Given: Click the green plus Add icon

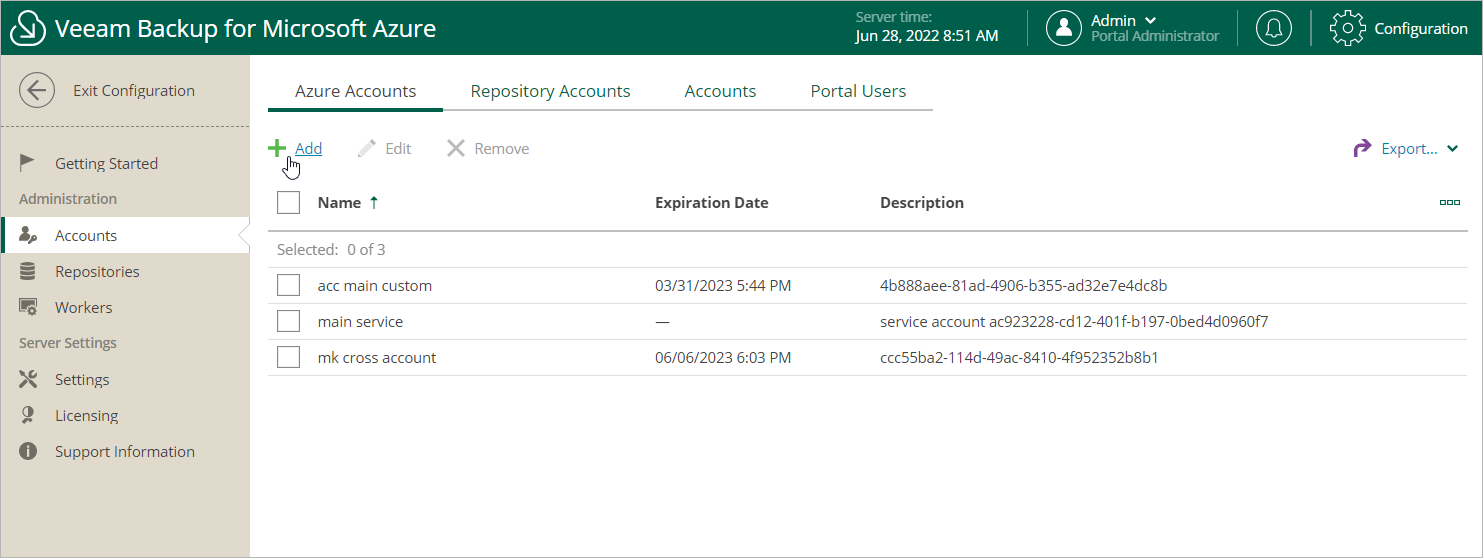Looking at the screenshot, I should pos(277,148).
